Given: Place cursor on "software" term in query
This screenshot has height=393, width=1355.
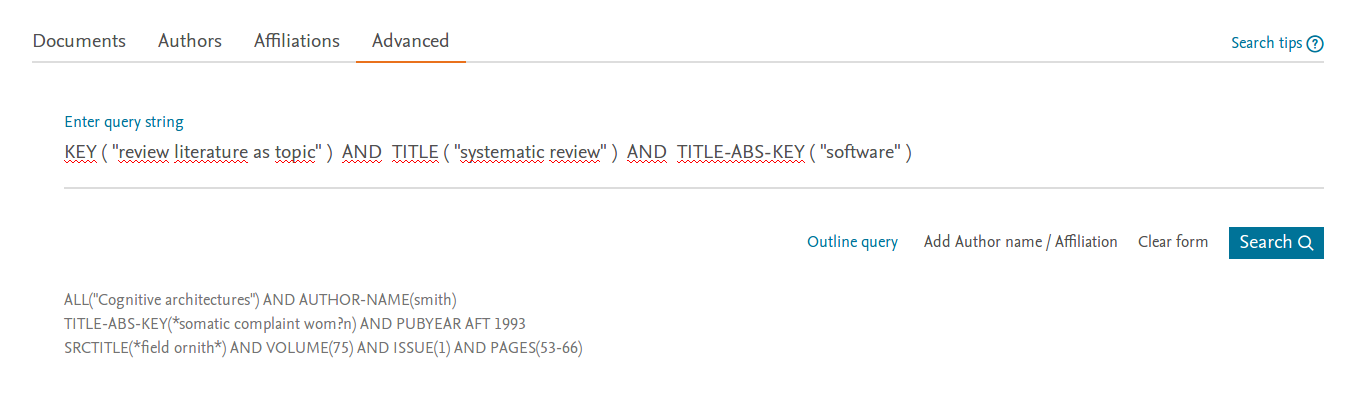Looking at the screenshot, I should tap(859, 153).
